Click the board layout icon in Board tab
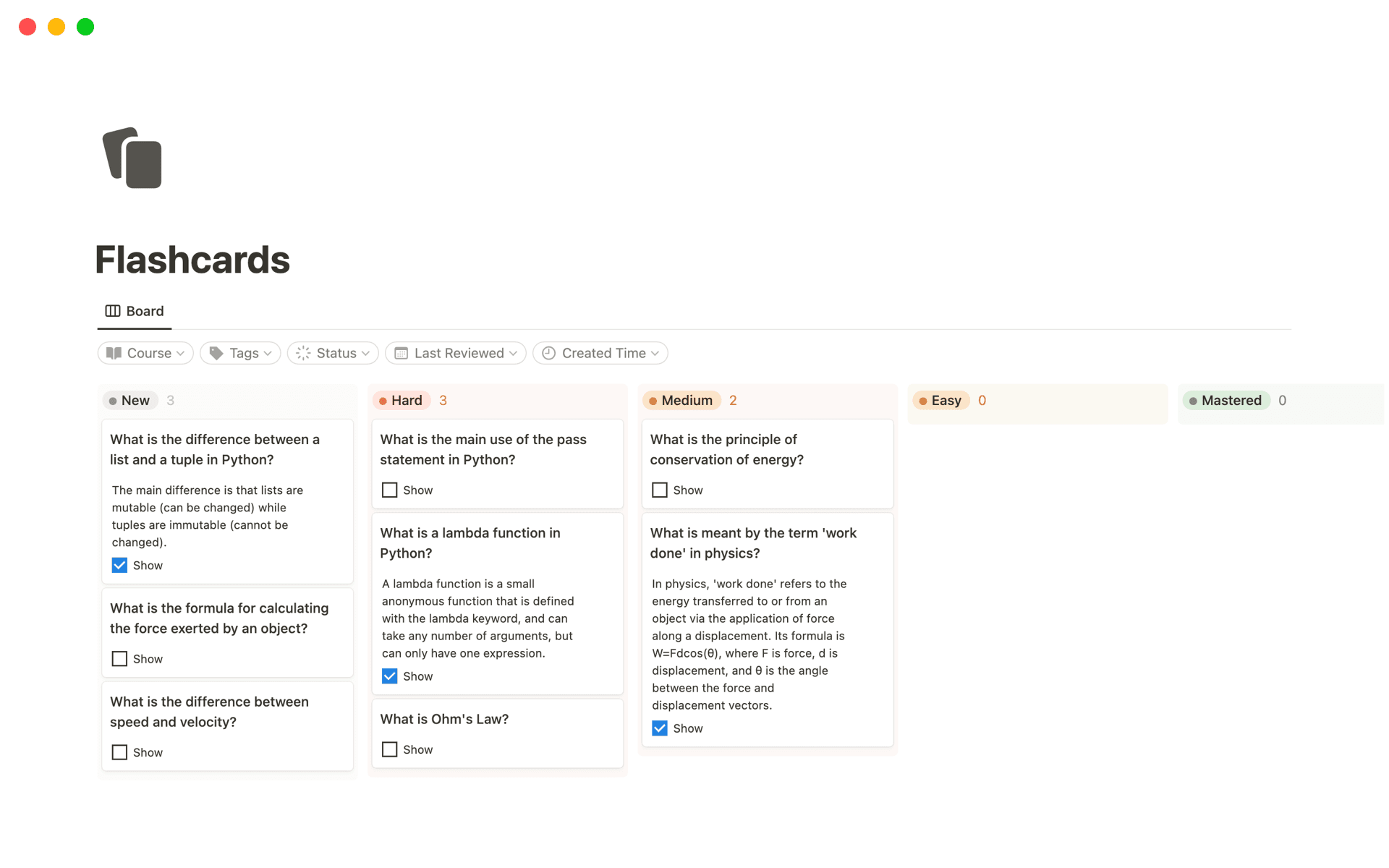Screen dimensions: 1389x868 point(113,311)
